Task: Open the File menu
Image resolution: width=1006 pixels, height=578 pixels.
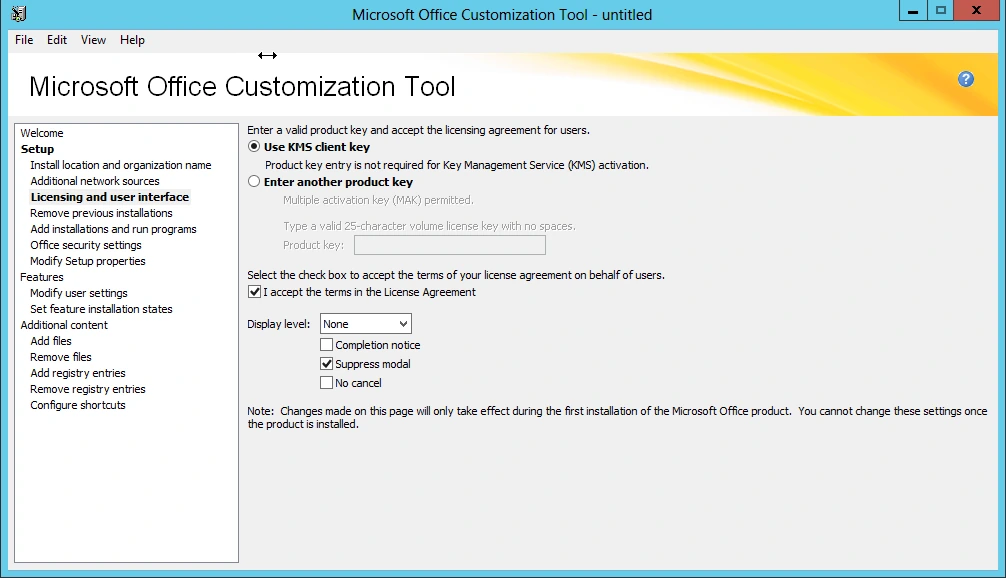Action: (x=24, y=40)
